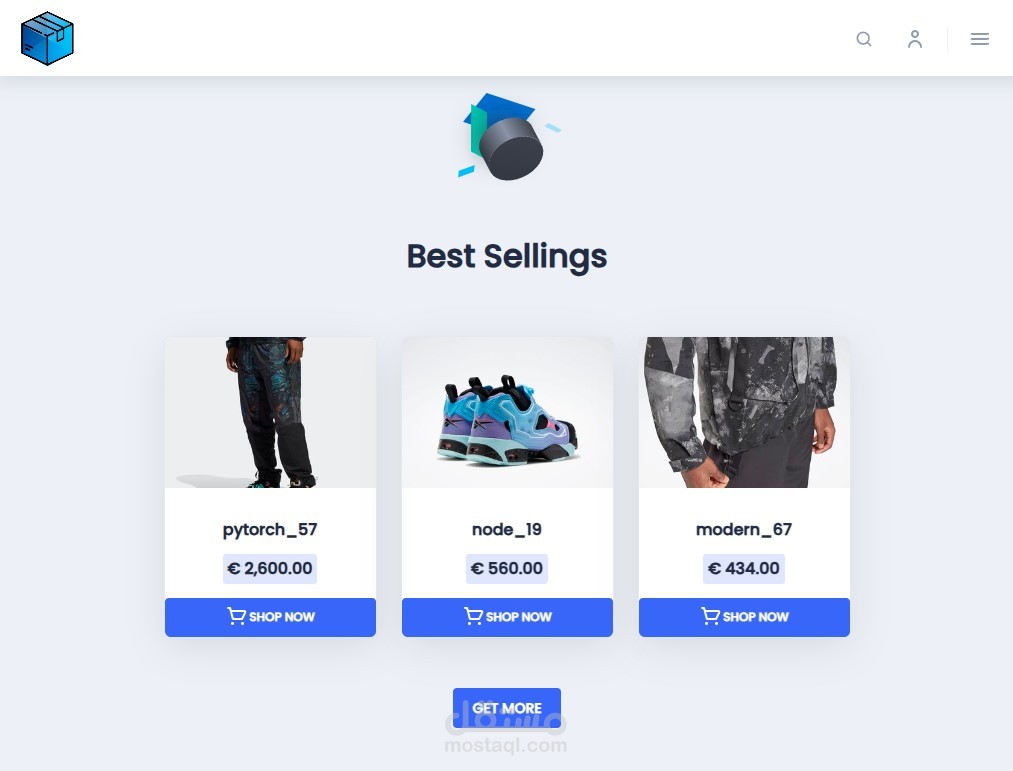The width and height of the screenshot is (1013, 771).
Task: Click the modern_67 product title
Action: [x=744, y=530]
